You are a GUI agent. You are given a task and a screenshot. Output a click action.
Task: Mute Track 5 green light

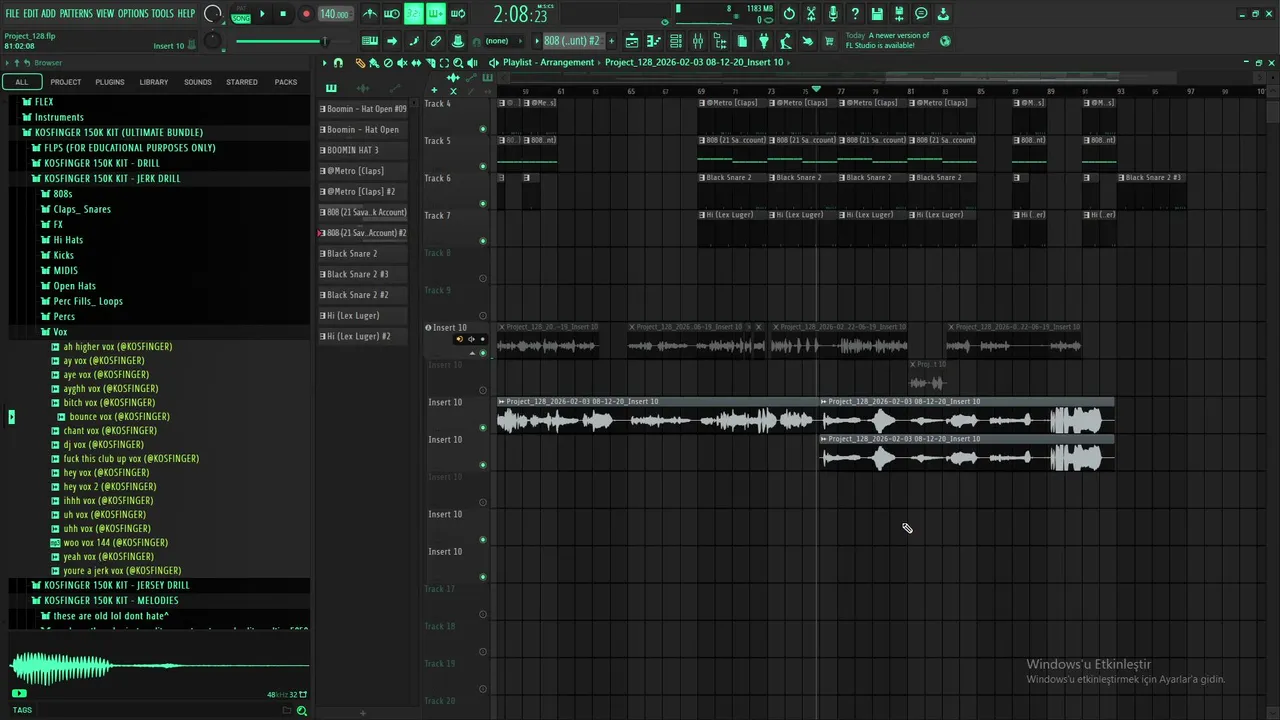(483, 166)
